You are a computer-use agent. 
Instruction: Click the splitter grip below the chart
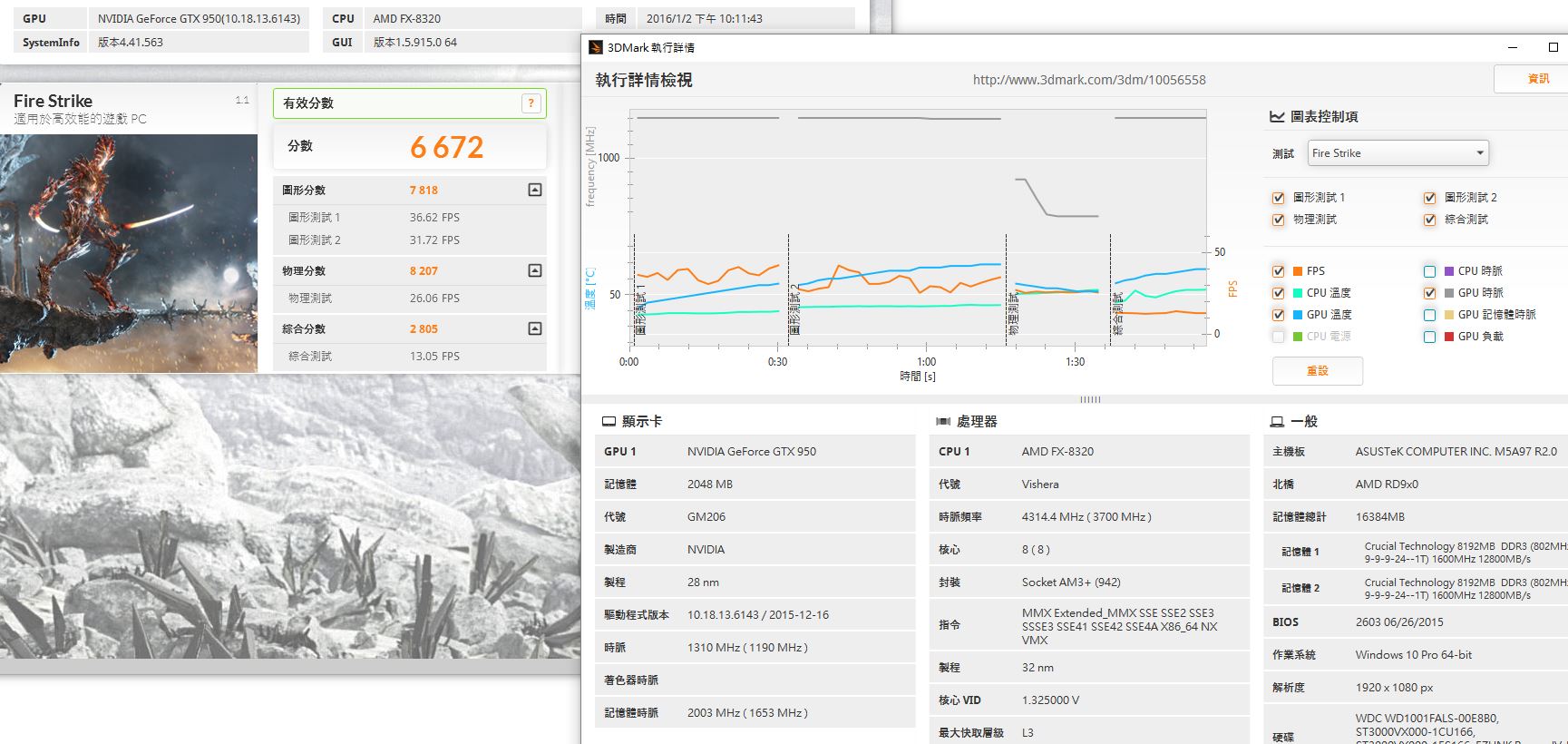[x=1090, y=399]
